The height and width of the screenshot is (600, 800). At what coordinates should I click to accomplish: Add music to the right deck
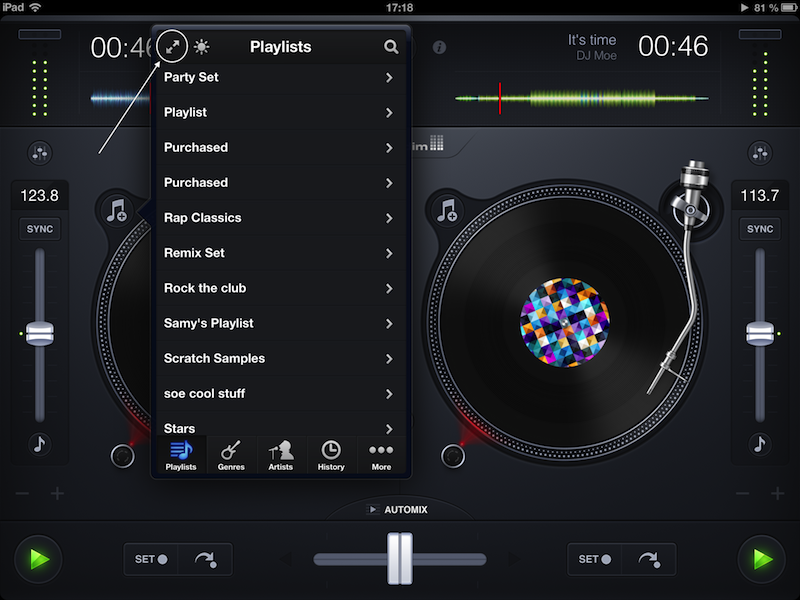(448, 211)
